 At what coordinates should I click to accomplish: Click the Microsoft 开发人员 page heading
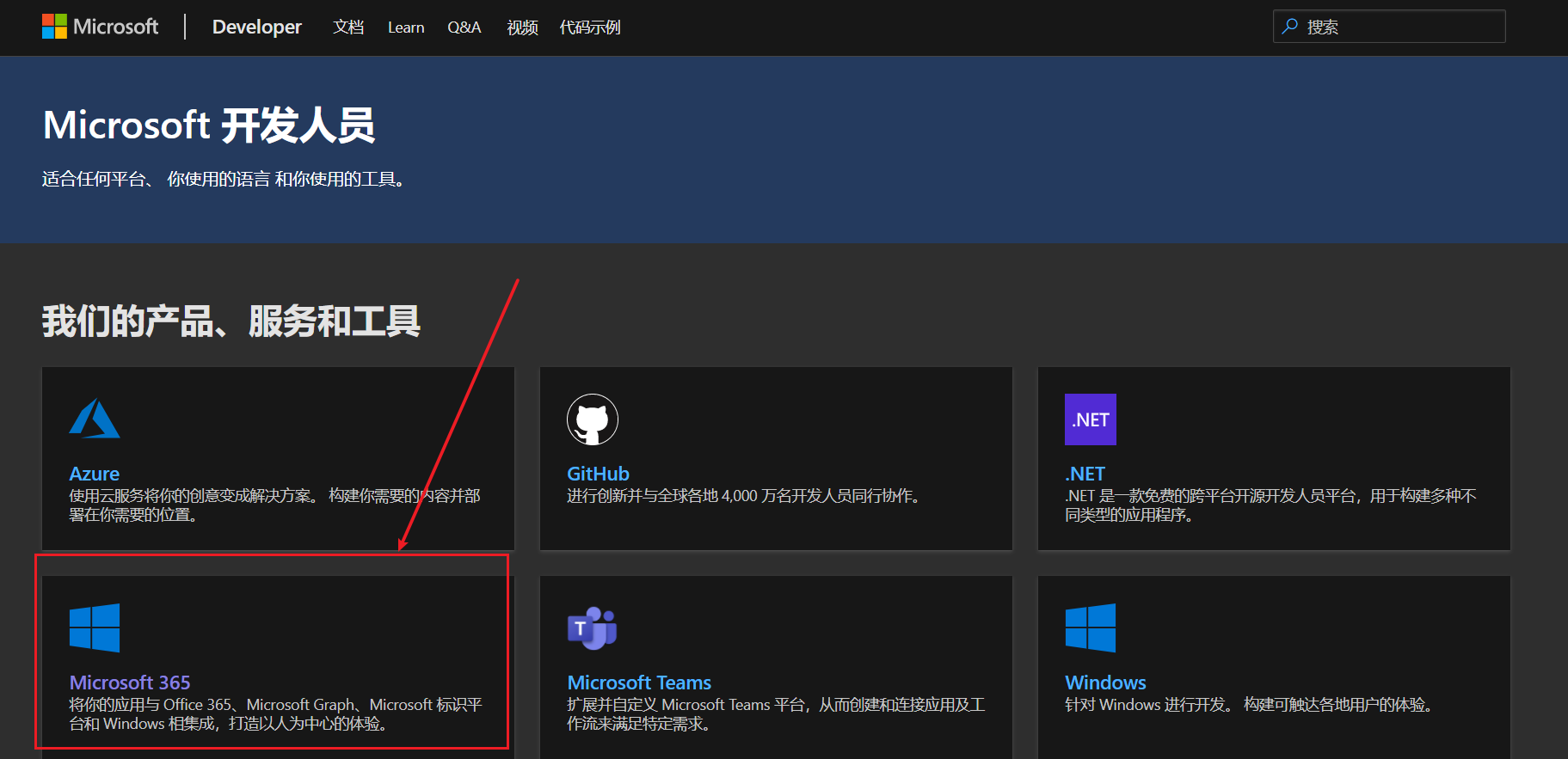pyautogui.click(x=209, y=125)
